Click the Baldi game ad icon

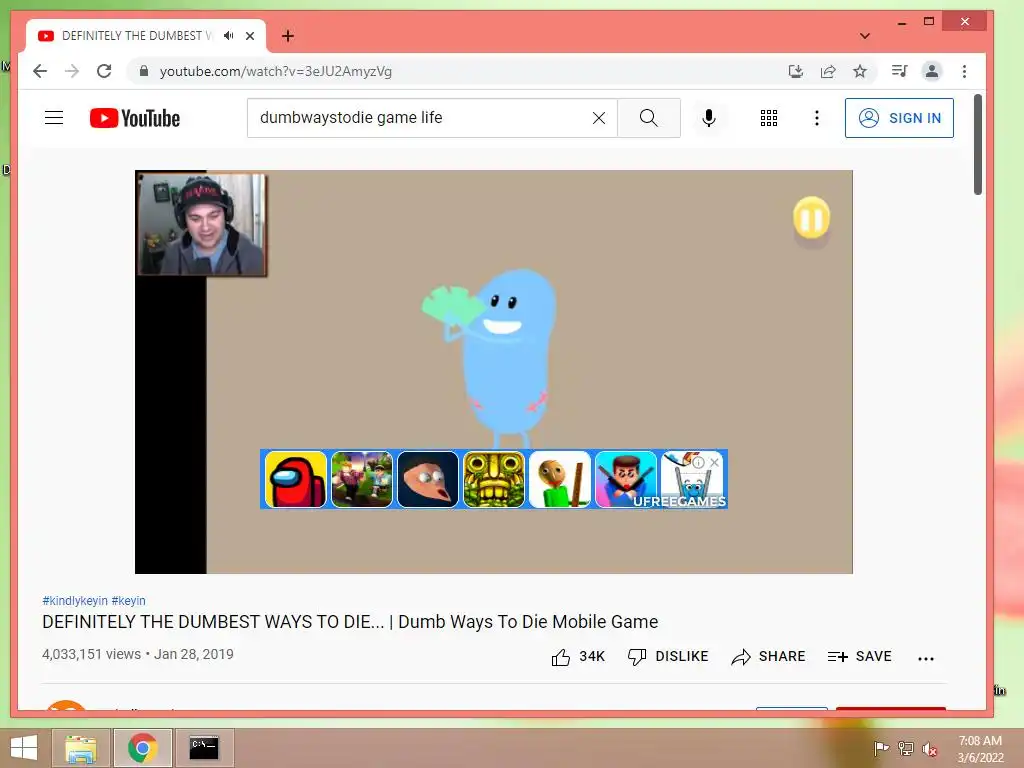[x=560, y=479]
